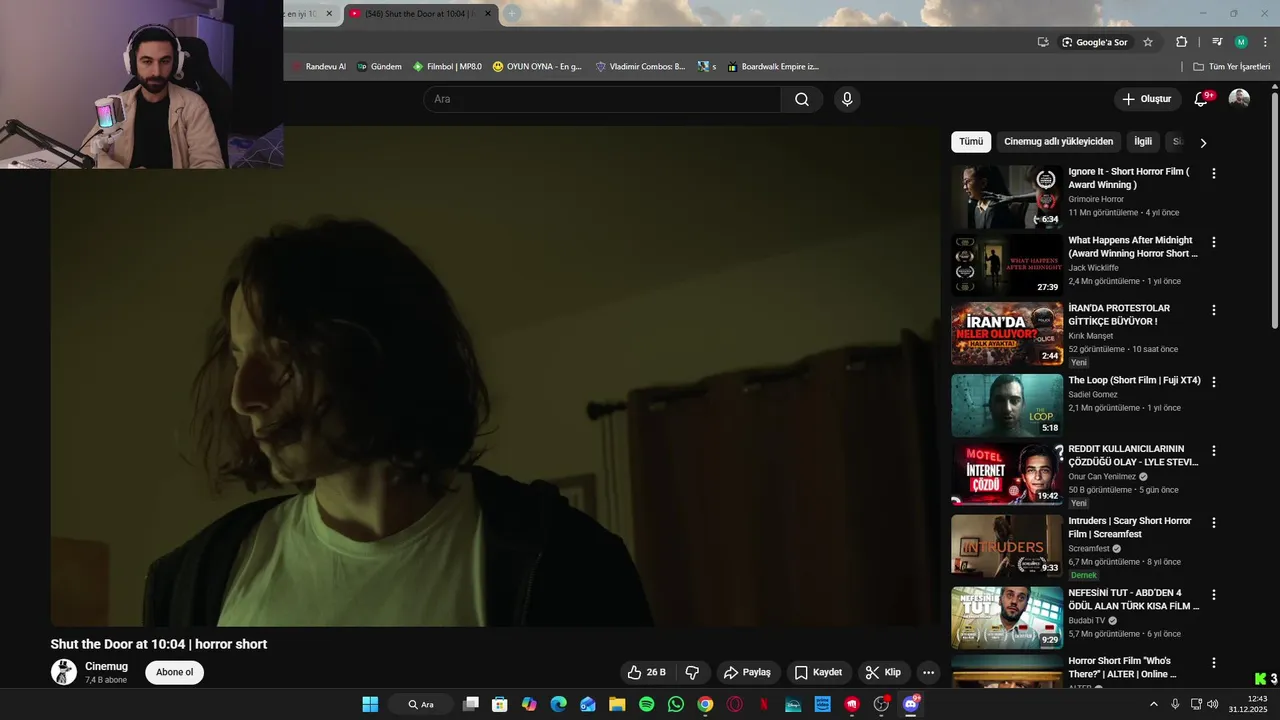The image size is (1280, 720).
Task: Dislike the video with thumbs down
Action: tap(692, 672)
